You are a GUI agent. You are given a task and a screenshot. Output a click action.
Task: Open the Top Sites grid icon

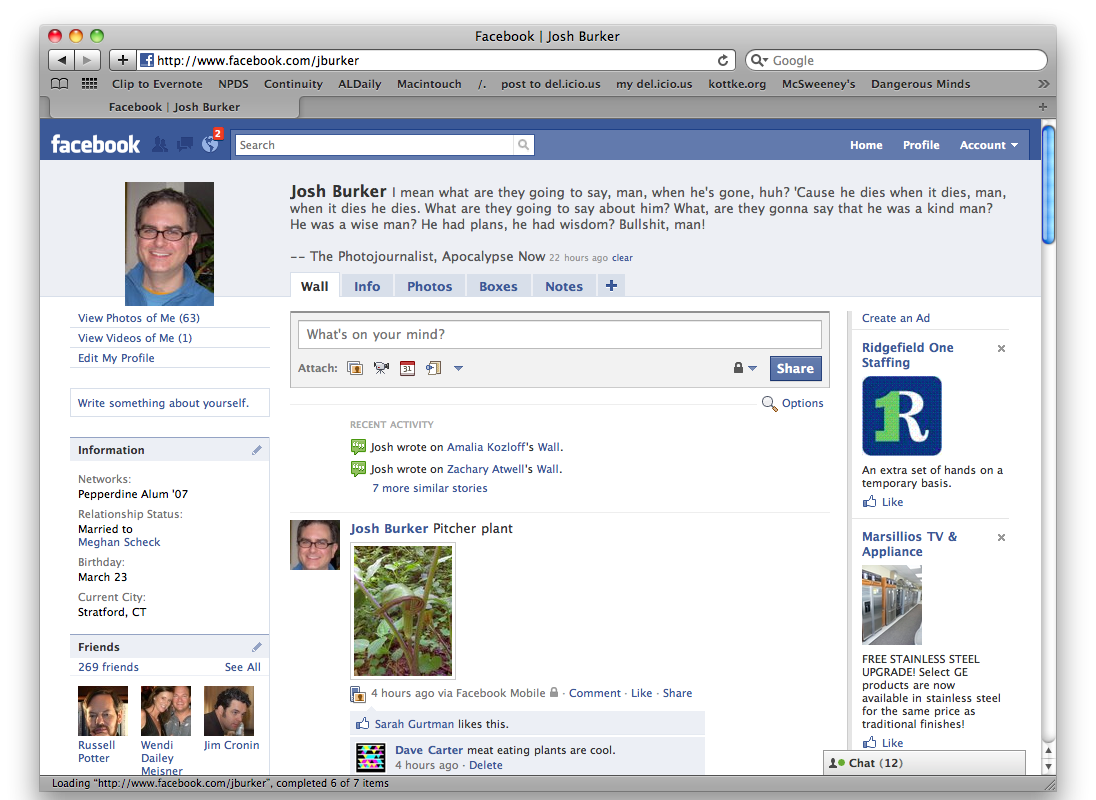pos(89,84)
